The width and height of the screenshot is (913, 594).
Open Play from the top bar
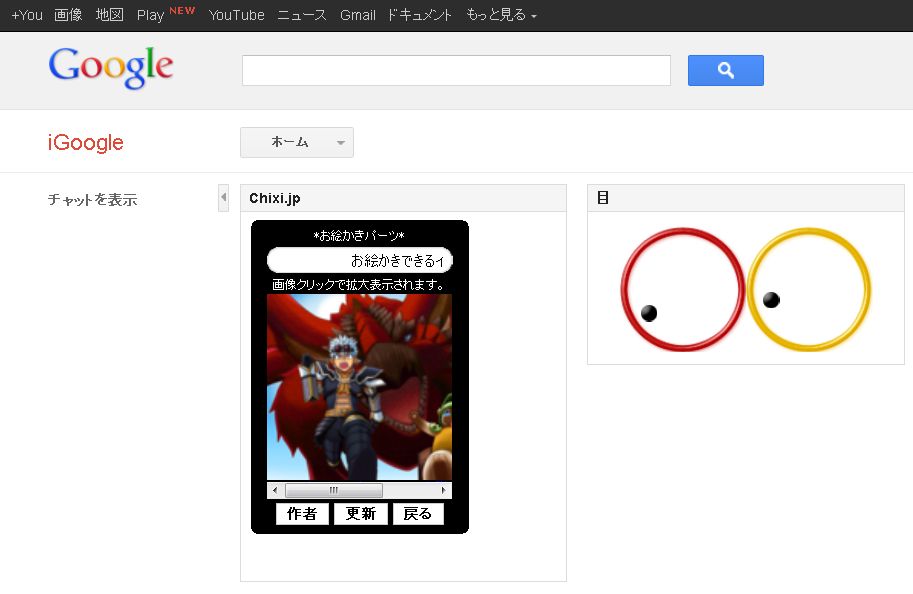[151, 15]
